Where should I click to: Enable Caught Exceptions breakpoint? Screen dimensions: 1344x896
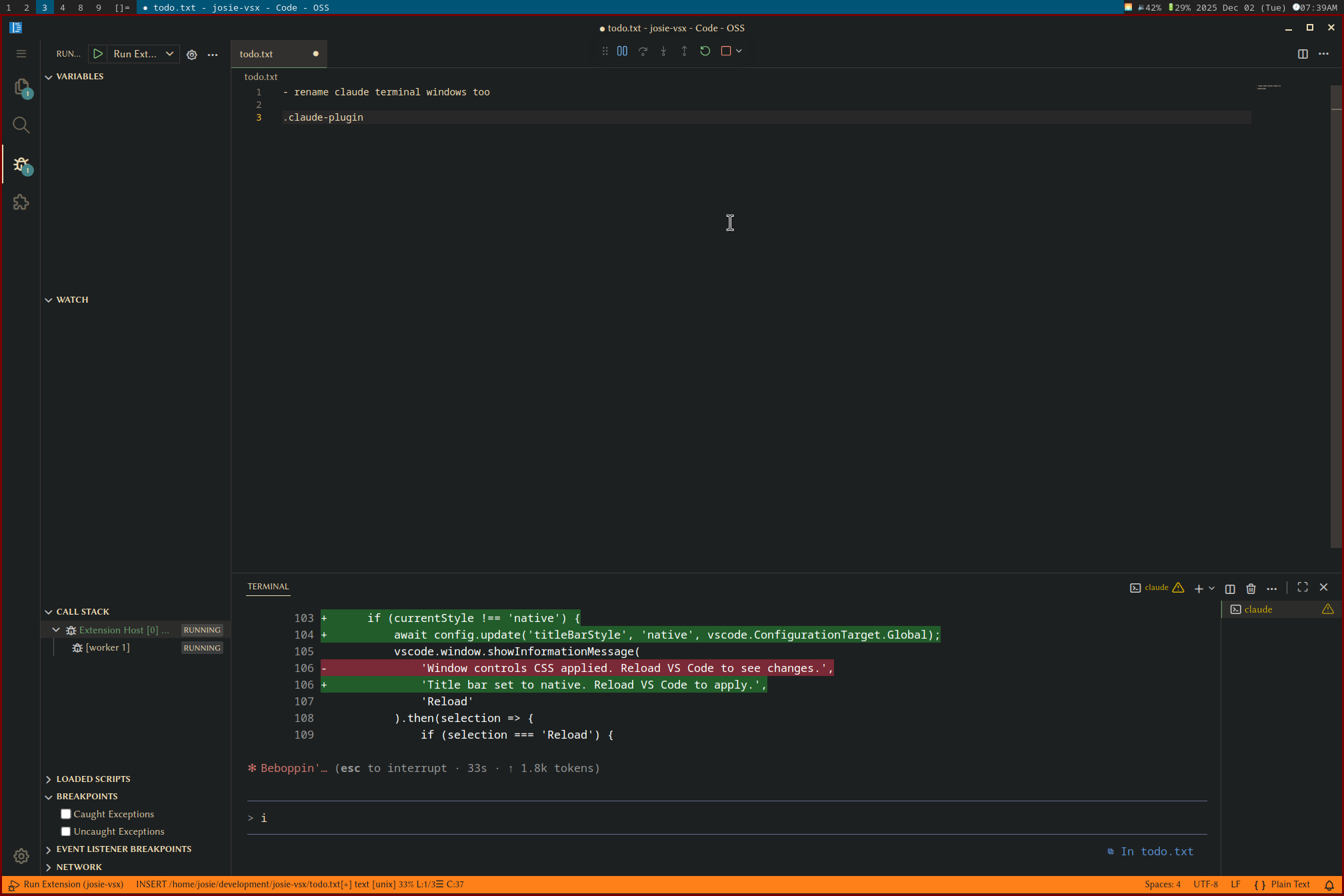(66, 814)
